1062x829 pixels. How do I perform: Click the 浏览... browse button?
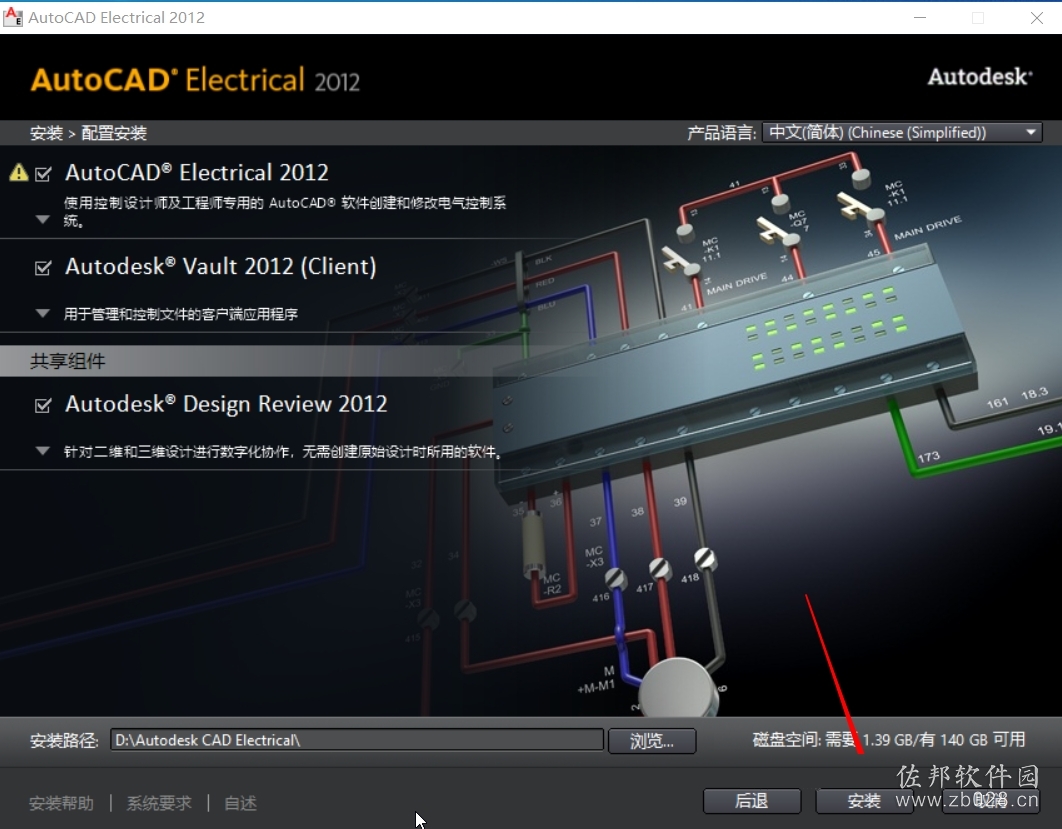(652, 741)
